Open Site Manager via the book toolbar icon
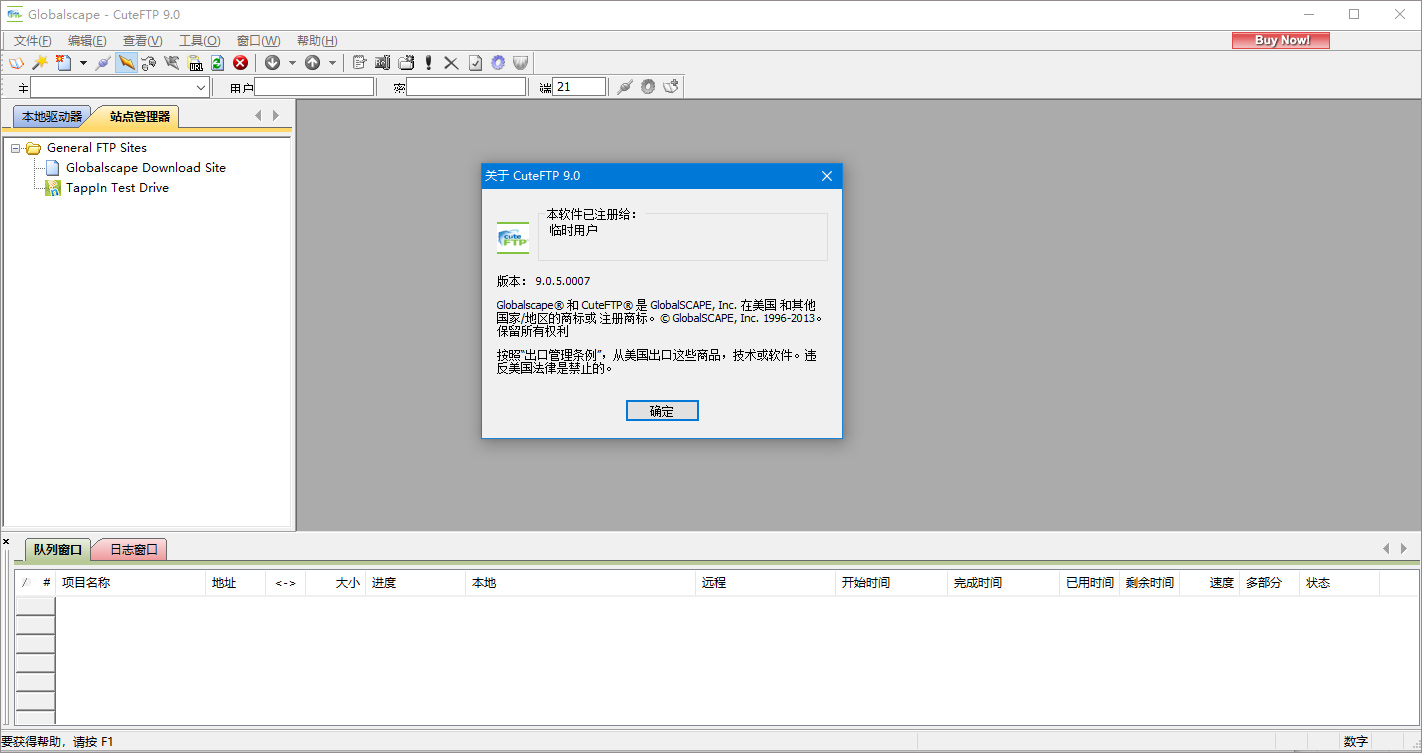 pyautogui.click(x=16, y=63)
